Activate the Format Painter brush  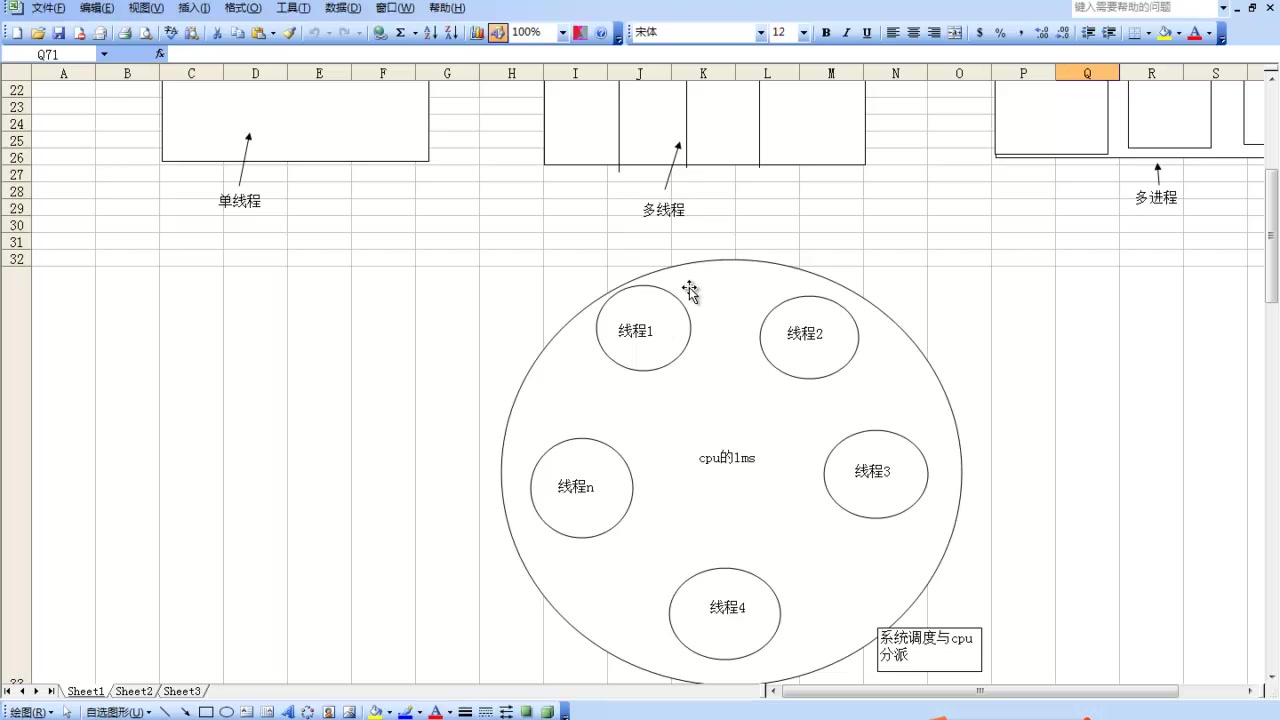(290, 33)
